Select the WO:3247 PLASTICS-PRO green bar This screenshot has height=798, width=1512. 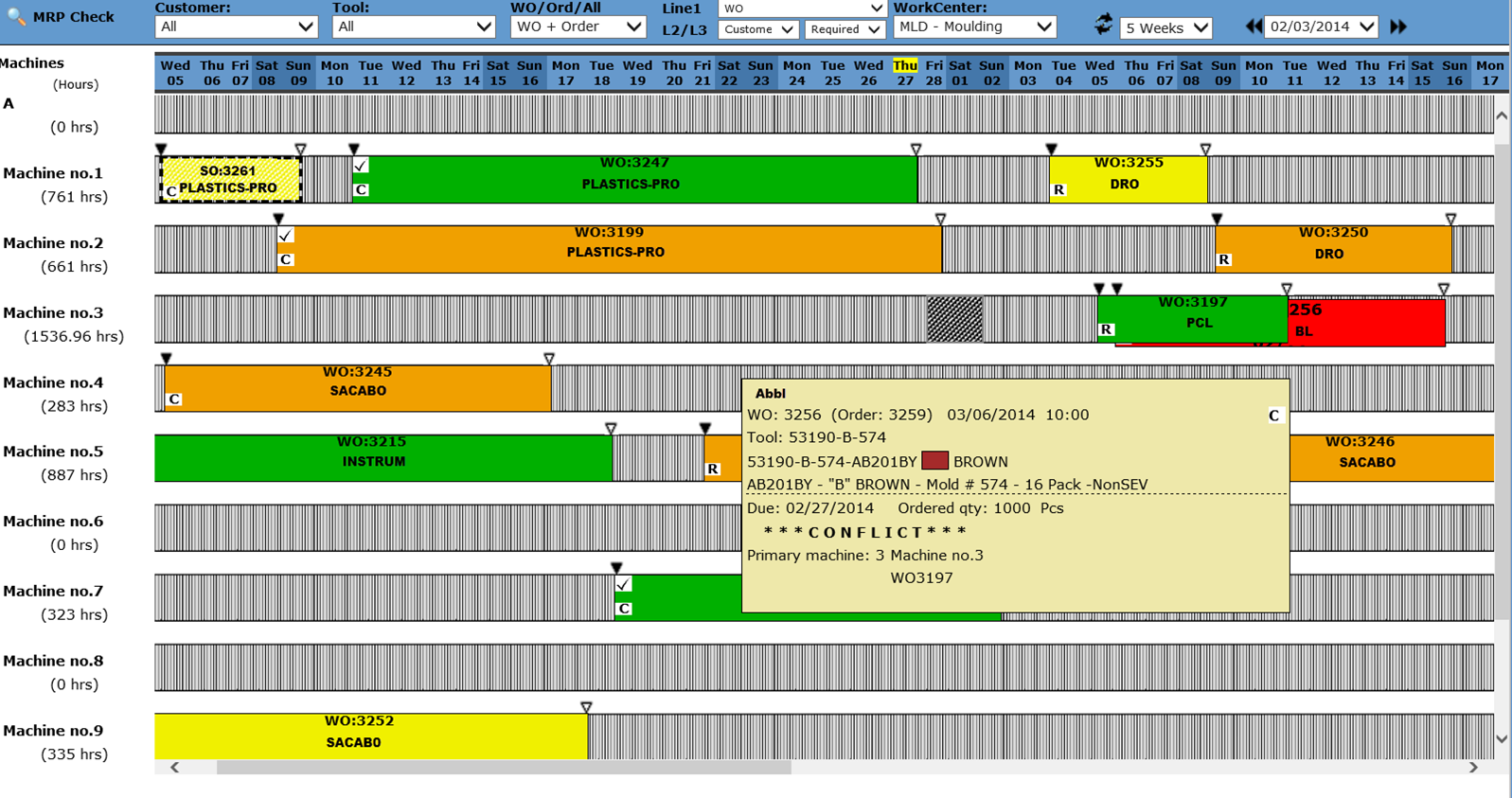[634, 179]
